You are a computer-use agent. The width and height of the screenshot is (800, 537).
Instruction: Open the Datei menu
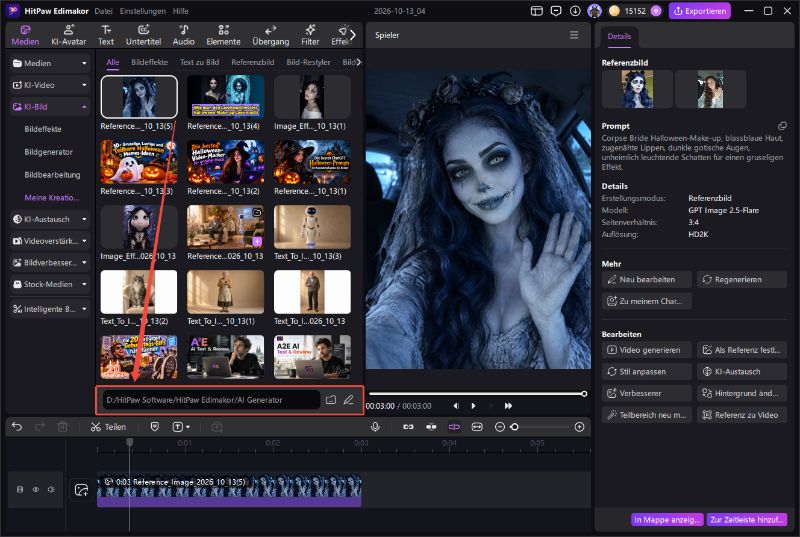[x=104, y=11]
